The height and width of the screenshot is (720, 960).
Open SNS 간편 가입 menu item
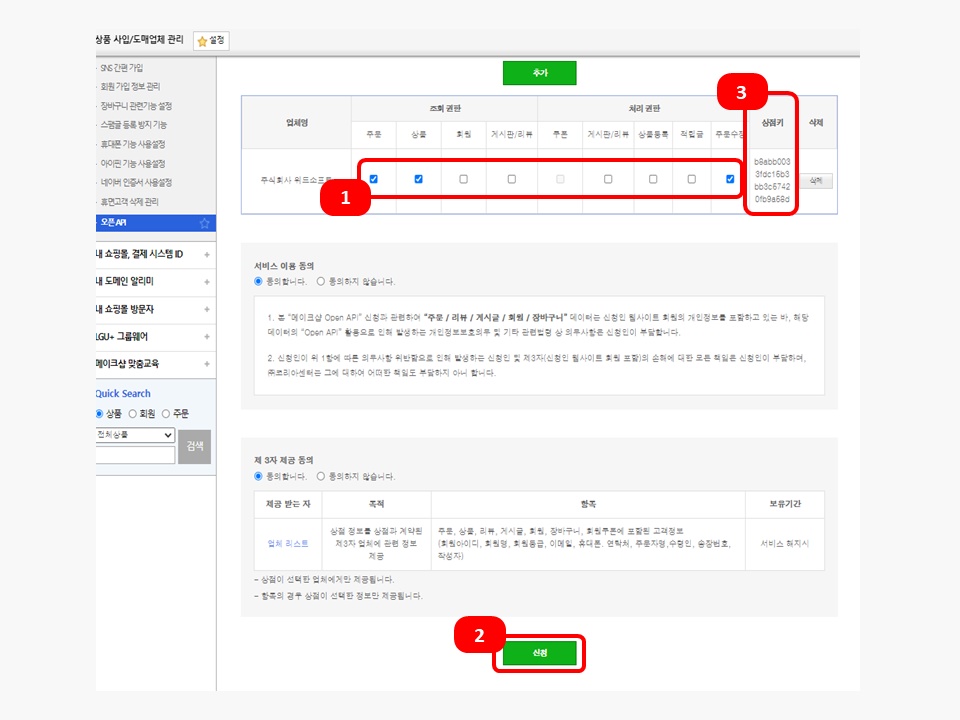[121, 68]
